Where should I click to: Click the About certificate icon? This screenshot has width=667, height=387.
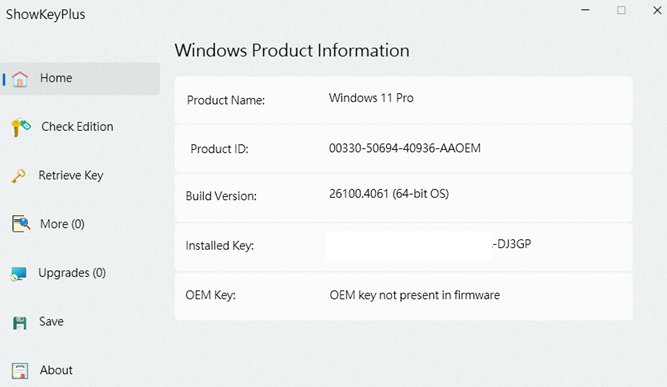coord(20,371)
